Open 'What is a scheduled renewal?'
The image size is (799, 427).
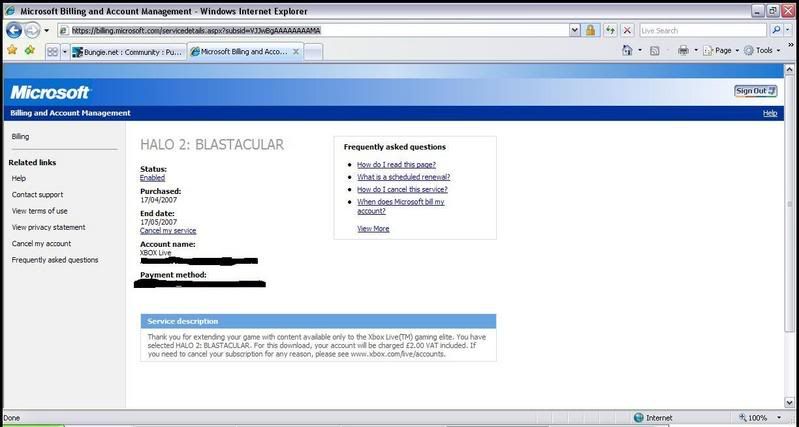point(404,177)
